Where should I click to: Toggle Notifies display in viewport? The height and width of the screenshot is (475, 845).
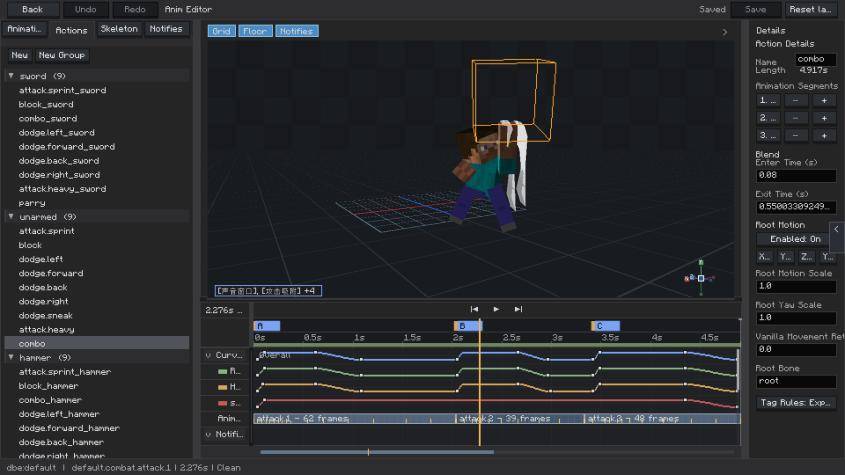(x=297, y=31)
